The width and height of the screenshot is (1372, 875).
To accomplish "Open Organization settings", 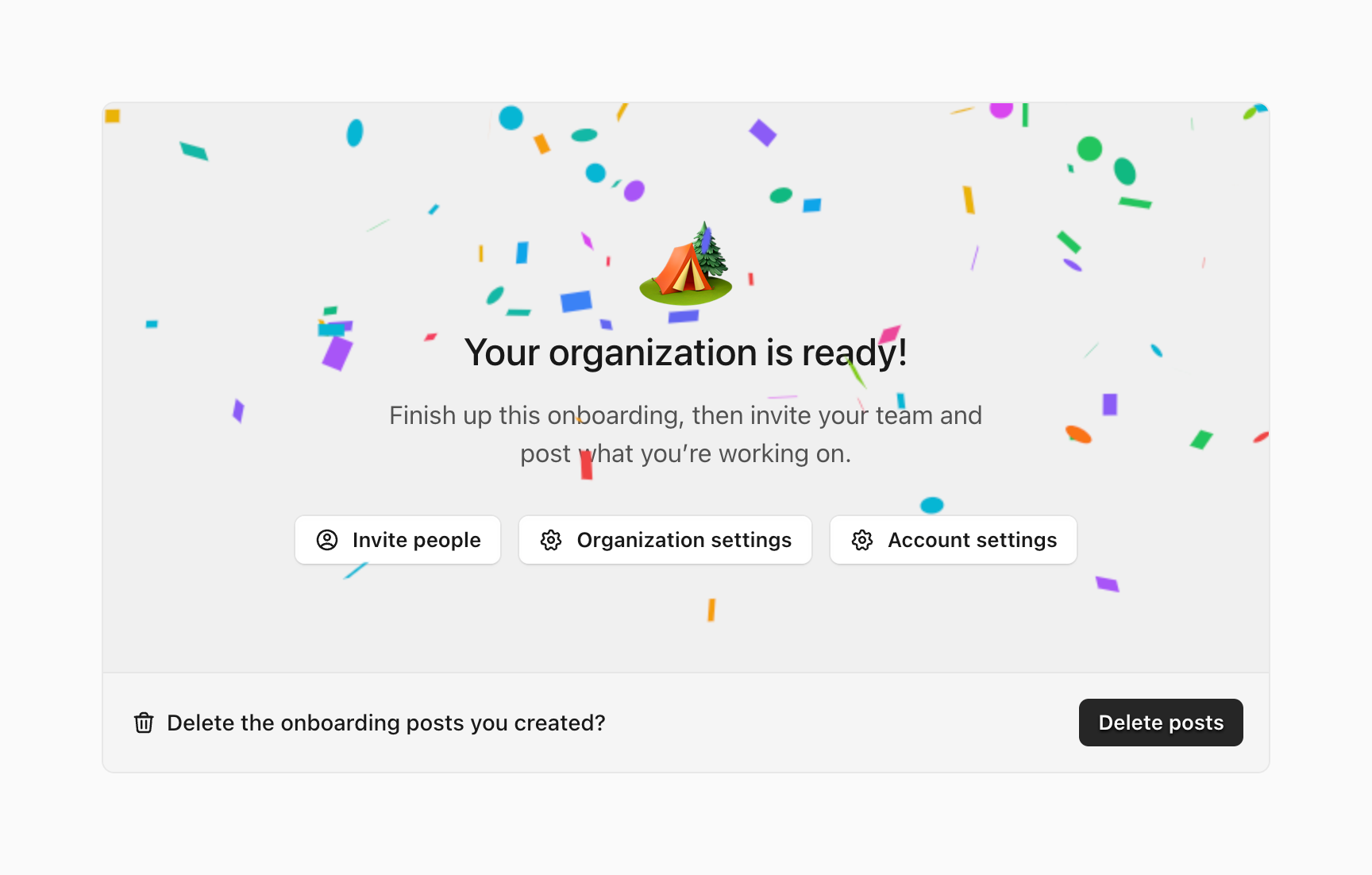I will [x=665, y=540].
